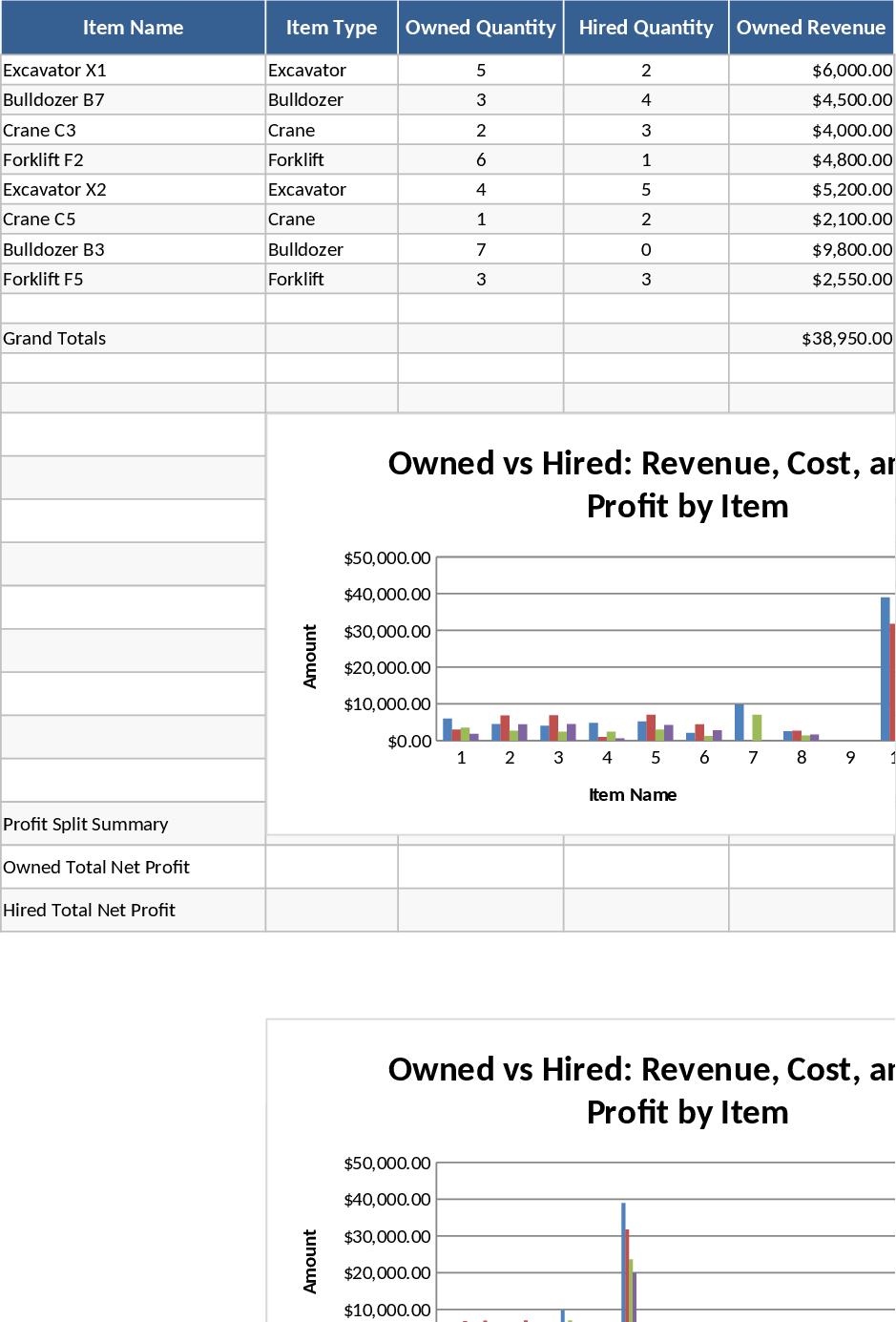
Task: Select the Item Name column header
Action: 133,28
